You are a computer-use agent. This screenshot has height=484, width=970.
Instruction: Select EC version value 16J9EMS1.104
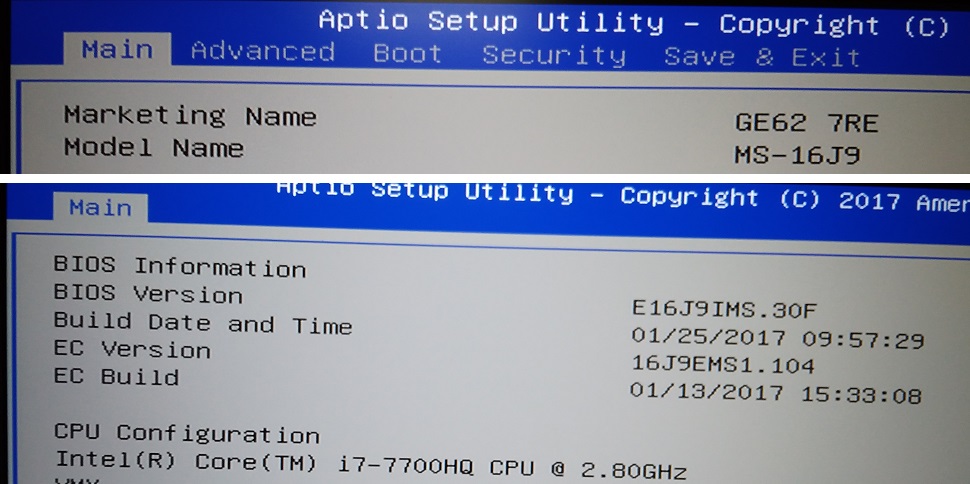pyautogui.click(x=723, y=364)
